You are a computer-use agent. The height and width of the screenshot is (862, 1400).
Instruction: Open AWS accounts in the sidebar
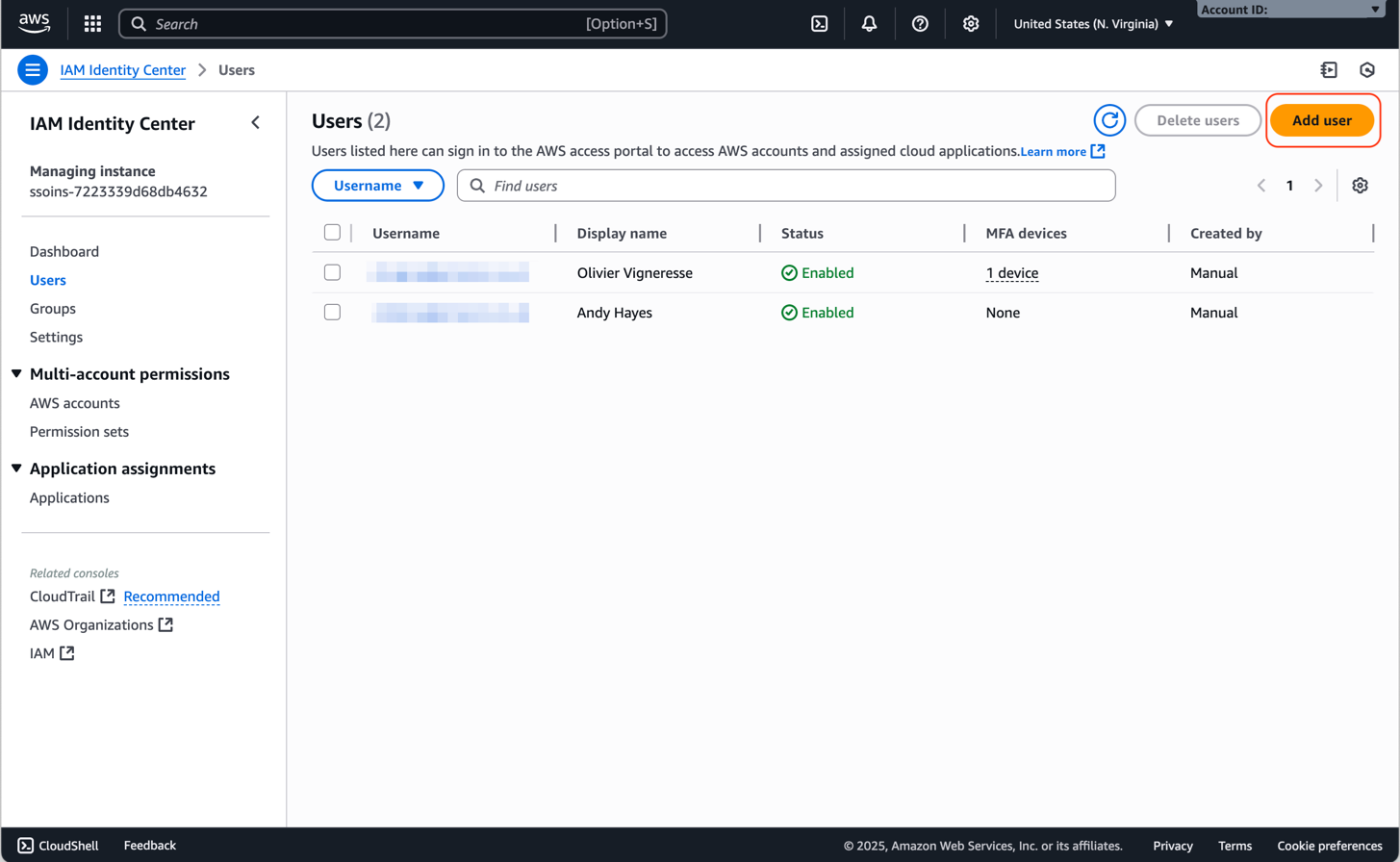75,404
